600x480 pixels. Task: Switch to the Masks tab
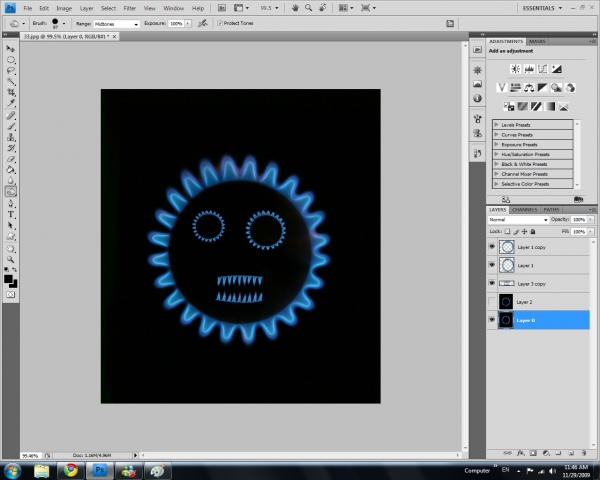(537, 41)
